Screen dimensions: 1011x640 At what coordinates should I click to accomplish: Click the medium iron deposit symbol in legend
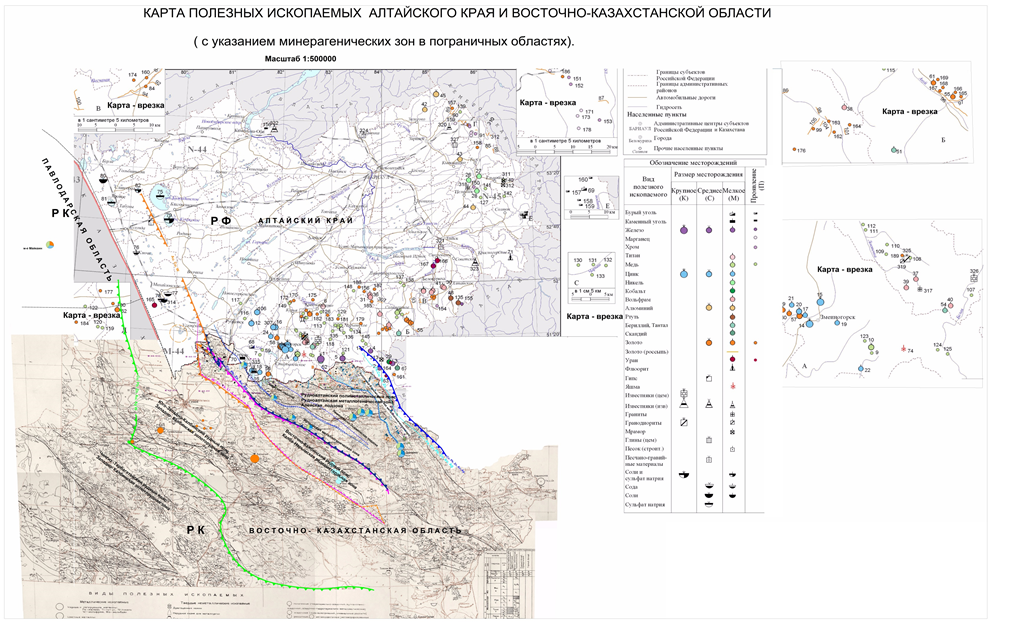pos(709,229)
